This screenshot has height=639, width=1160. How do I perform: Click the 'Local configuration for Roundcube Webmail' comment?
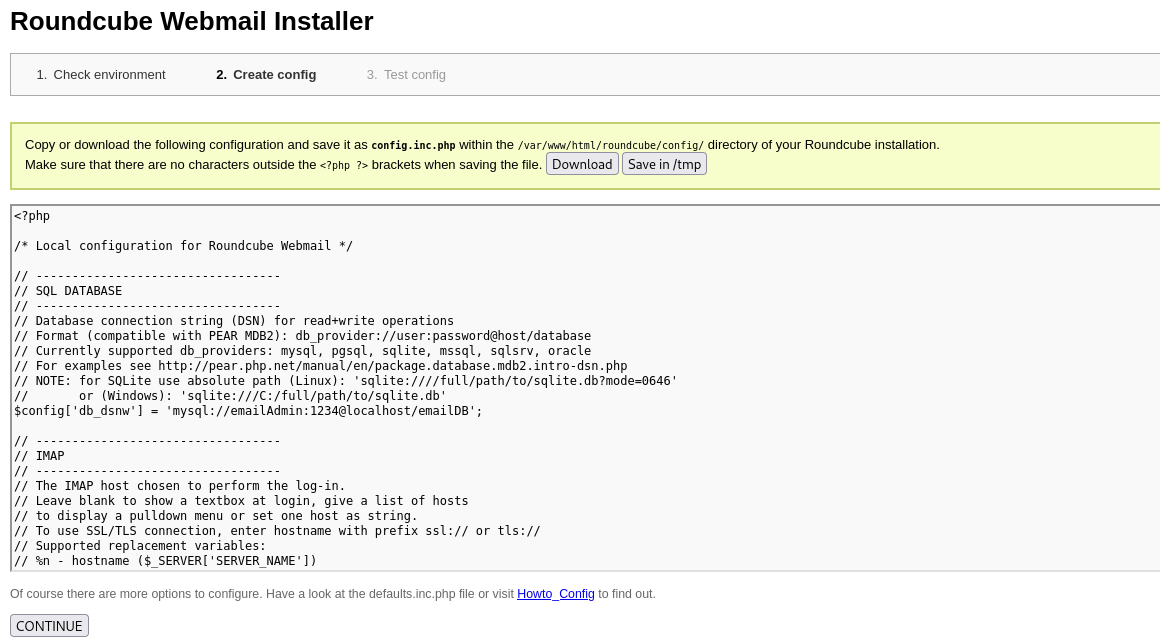[183, 246]
